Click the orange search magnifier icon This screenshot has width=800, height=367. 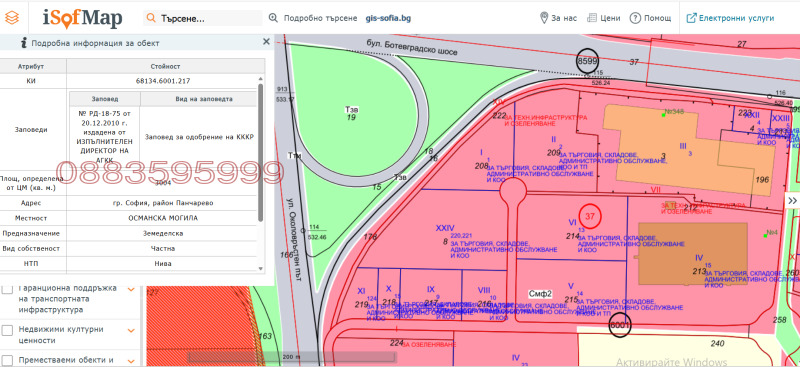point(151,18)
